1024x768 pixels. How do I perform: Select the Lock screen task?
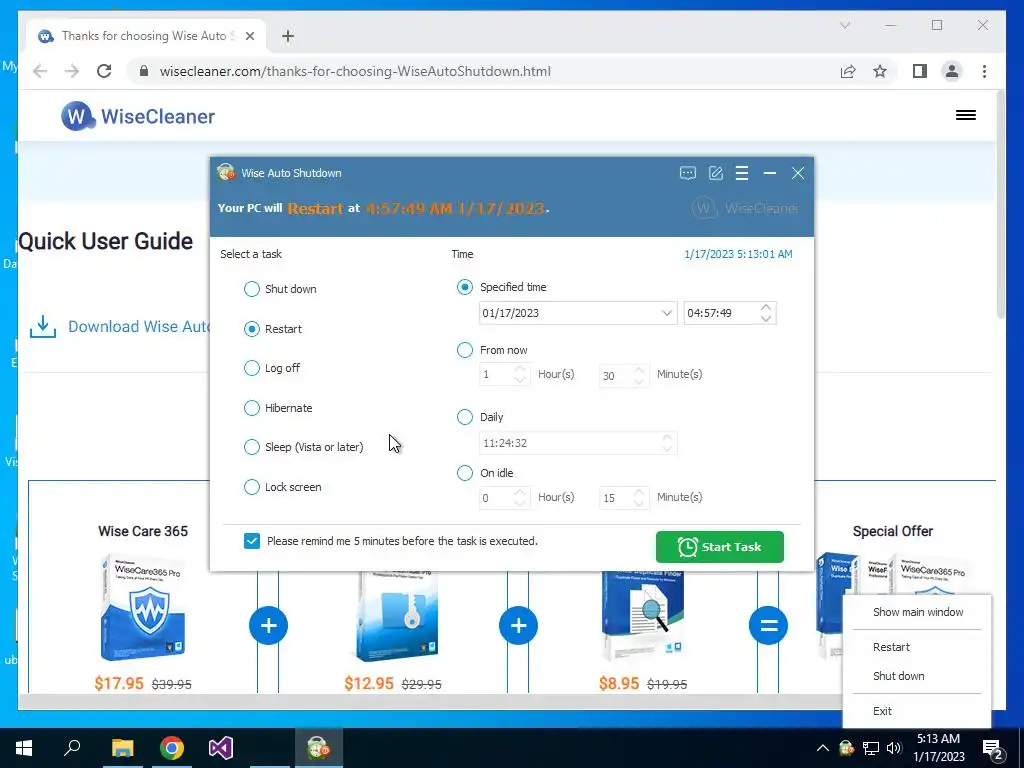tap(282, 487)
